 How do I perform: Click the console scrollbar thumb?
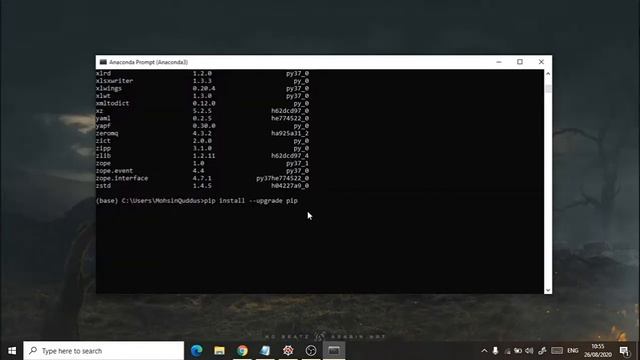(548, 88)
